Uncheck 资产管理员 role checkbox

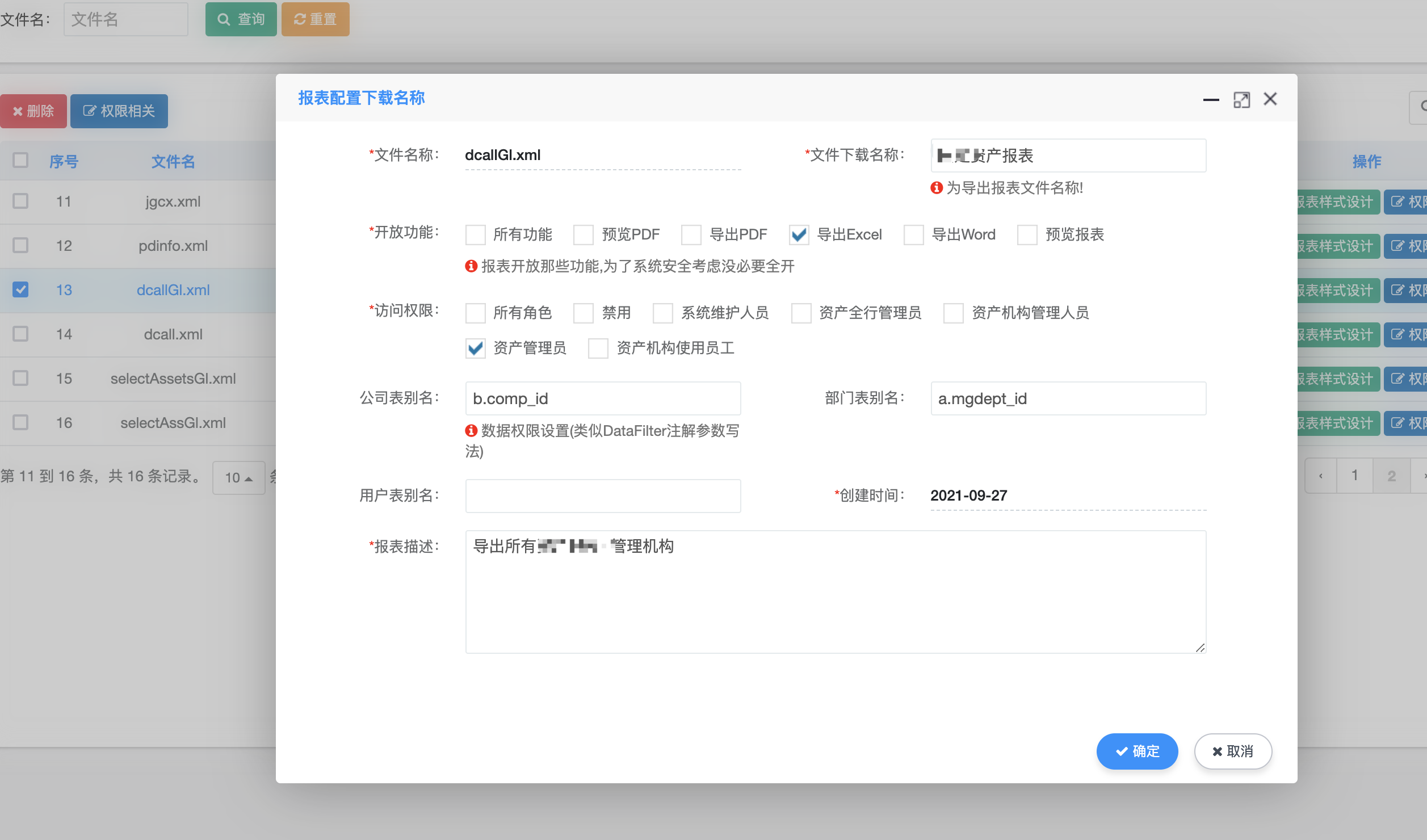coord(475,348)
